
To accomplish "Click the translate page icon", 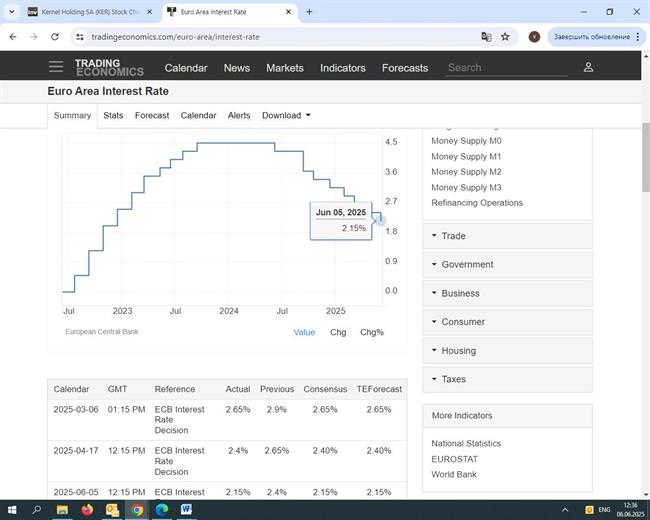I will click(x=486, y=37).
